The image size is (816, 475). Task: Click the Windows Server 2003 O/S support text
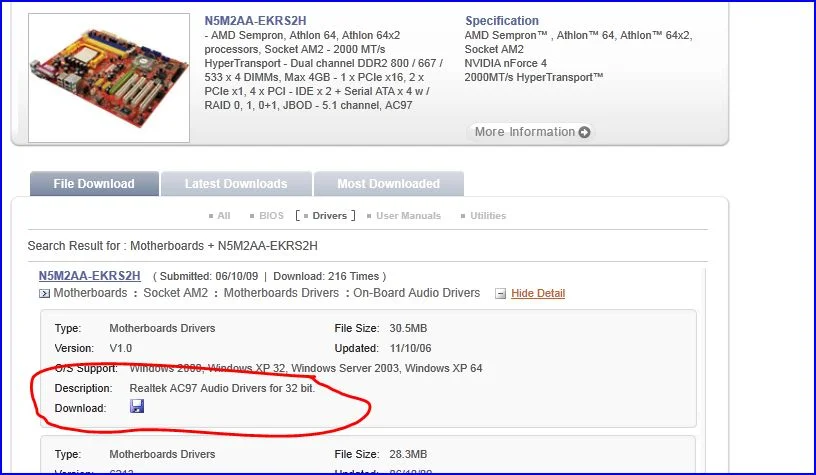coord(345,368)
